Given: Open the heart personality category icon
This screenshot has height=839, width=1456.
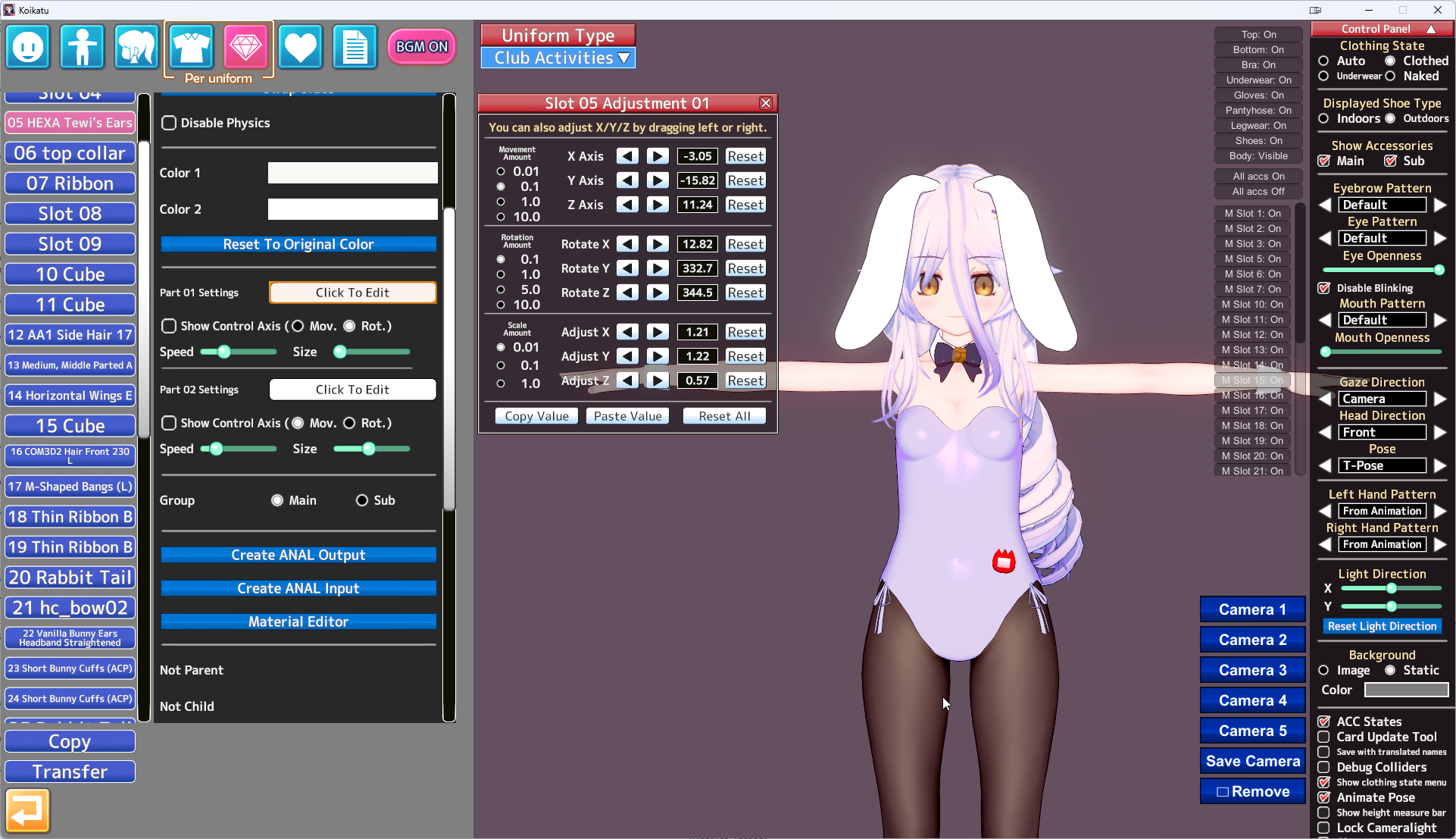Looking at the screenshot, I should tap(300, 47).
